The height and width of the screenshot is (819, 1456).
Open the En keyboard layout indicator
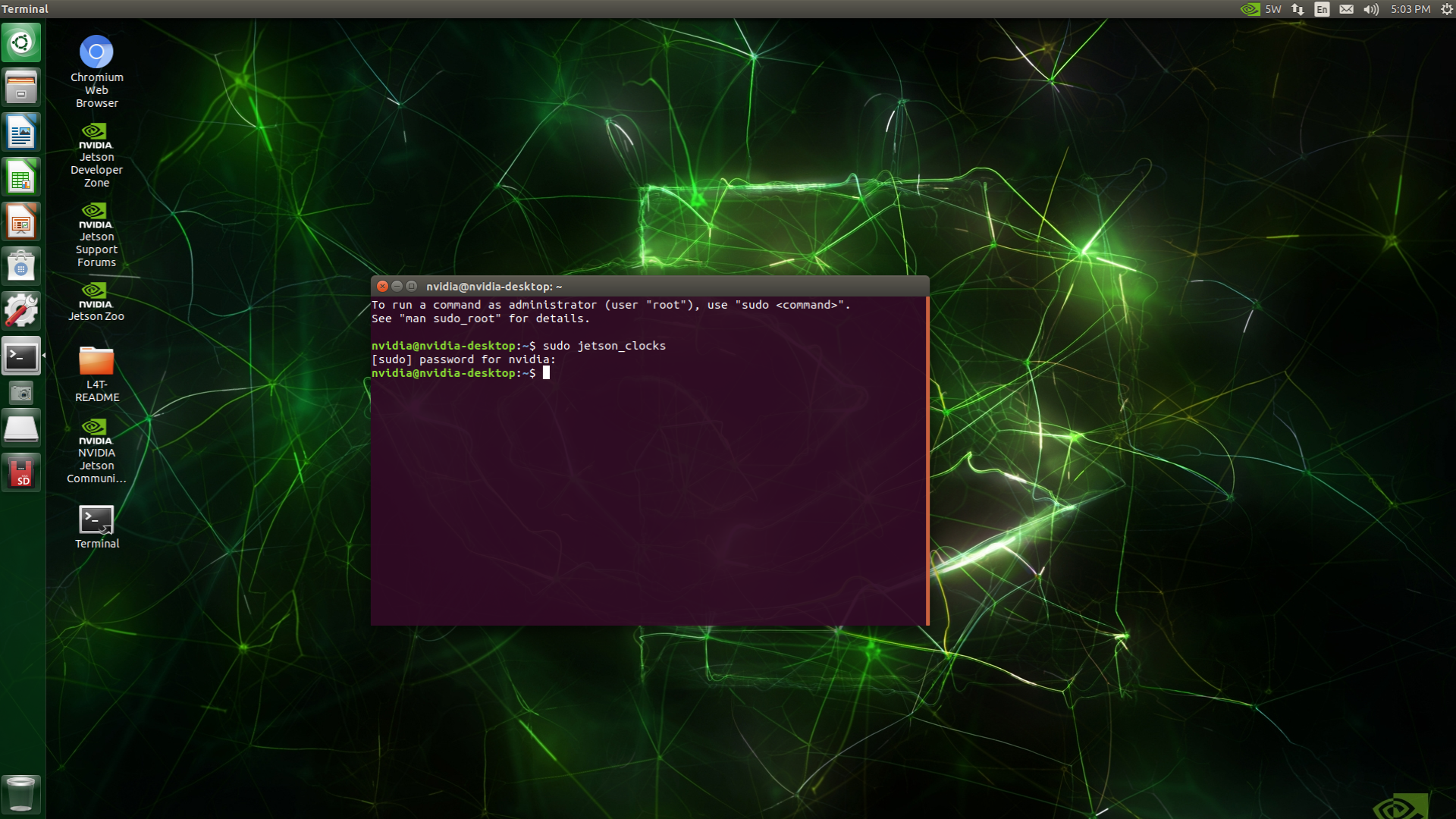click(1322, 9)
